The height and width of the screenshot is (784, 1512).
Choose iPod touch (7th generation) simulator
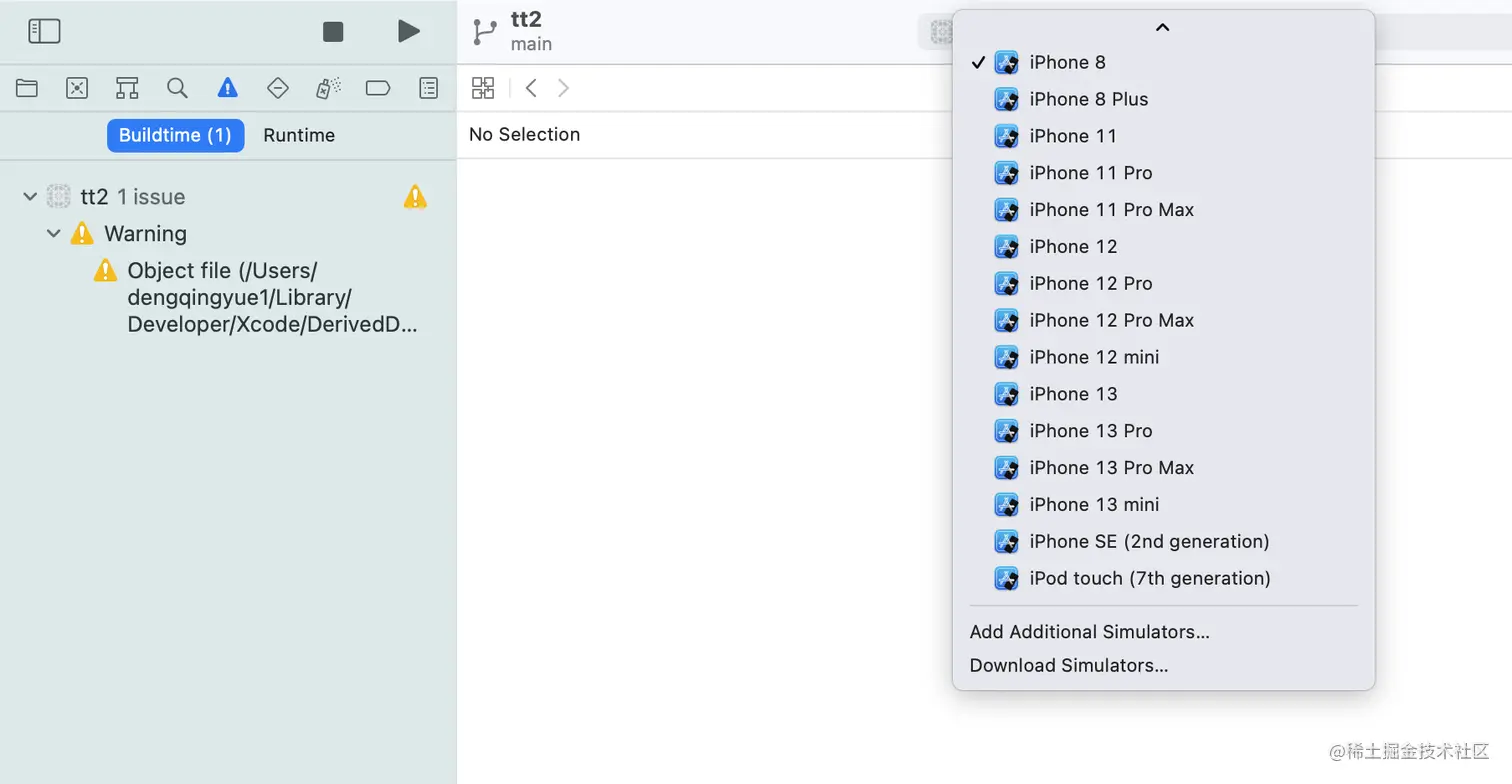(x=1163, y=580)
